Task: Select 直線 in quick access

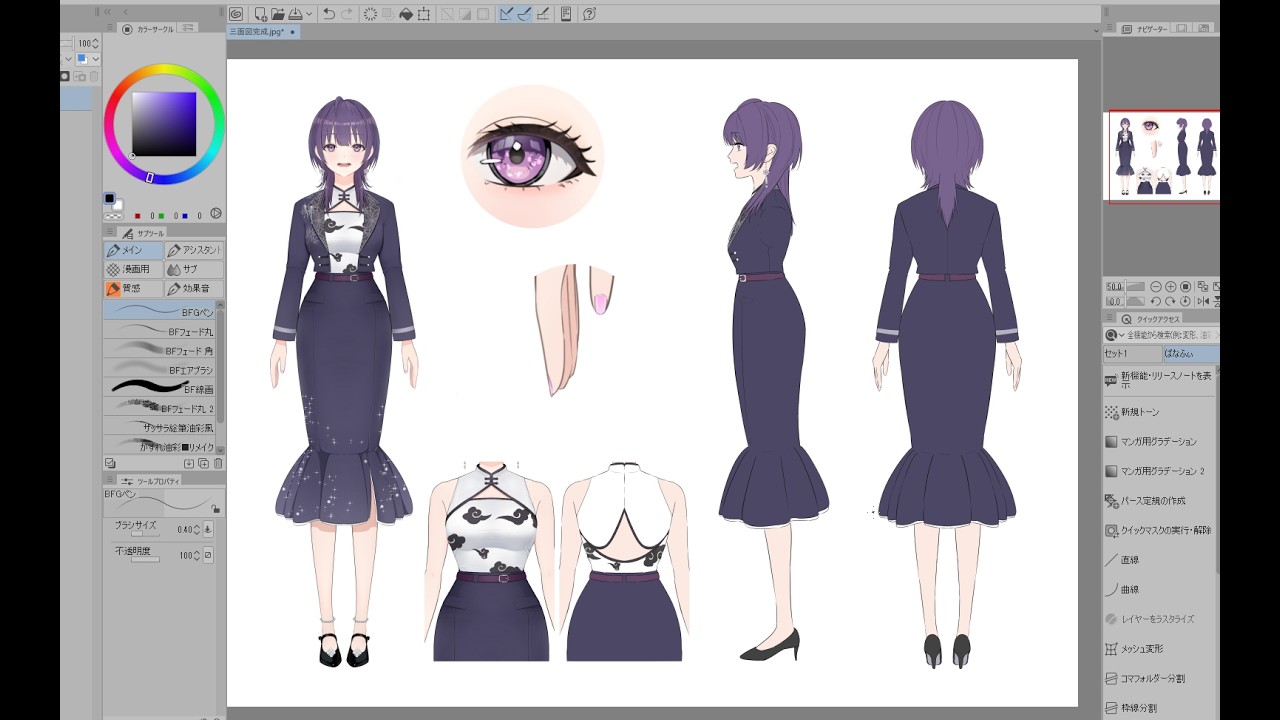Action: (1161, 560)
